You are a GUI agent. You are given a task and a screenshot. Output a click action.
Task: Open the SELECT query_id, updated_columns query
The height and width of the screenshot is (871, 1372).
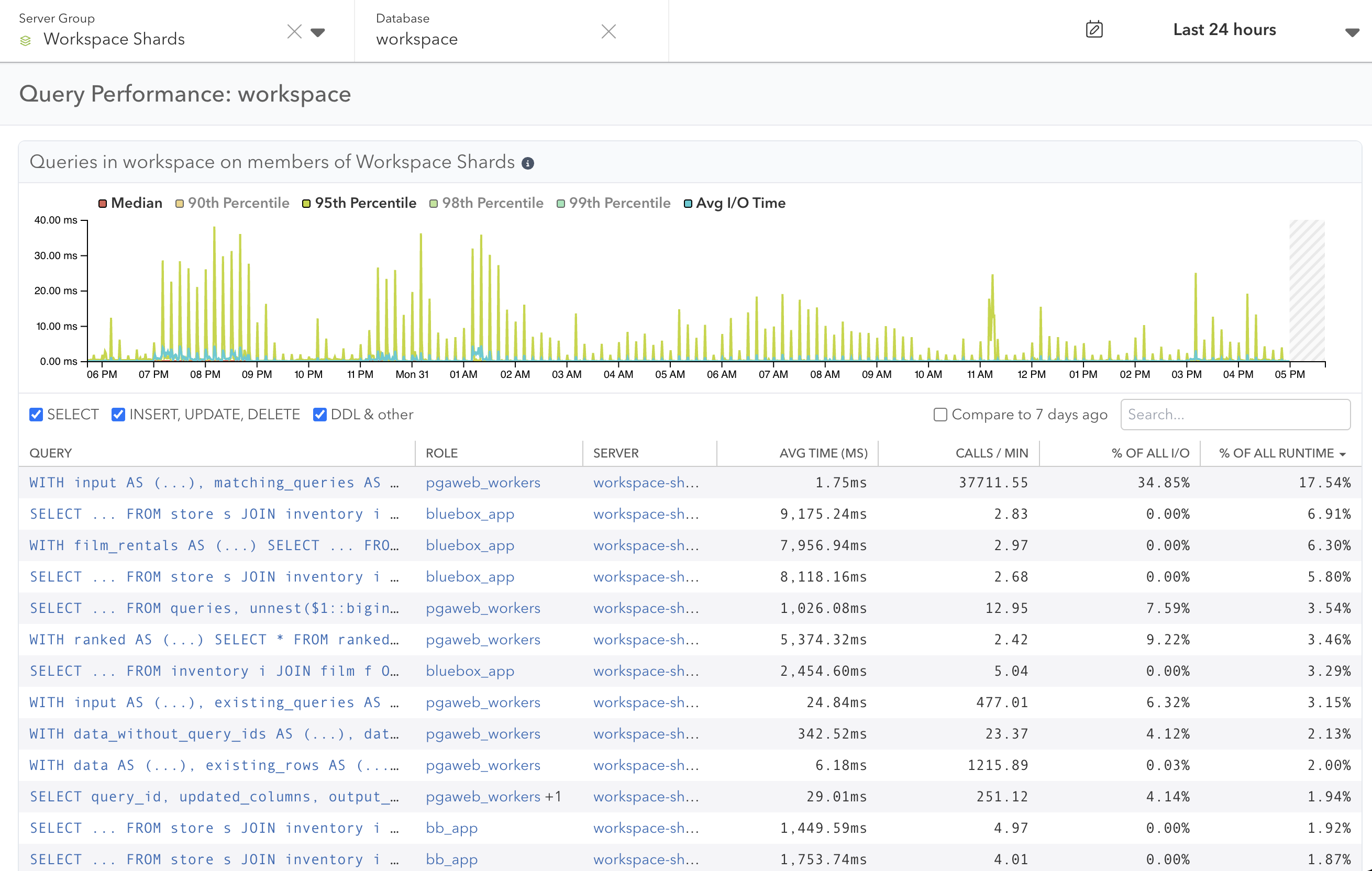tap(214, 796)
